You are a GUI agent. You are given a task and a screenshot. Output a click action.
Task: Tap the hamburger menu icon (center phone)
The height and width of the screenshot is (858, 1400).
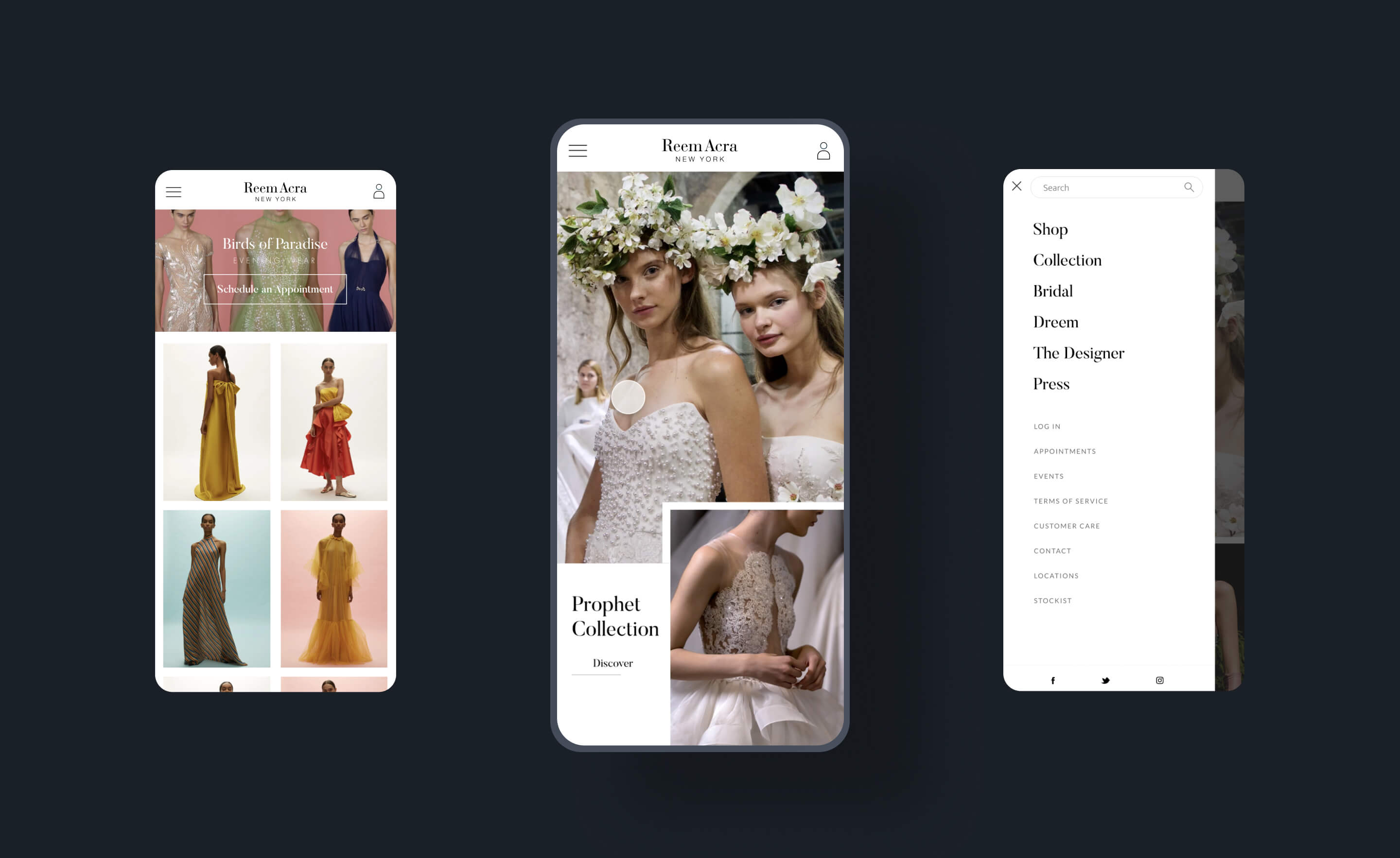[x=578, y=150]
